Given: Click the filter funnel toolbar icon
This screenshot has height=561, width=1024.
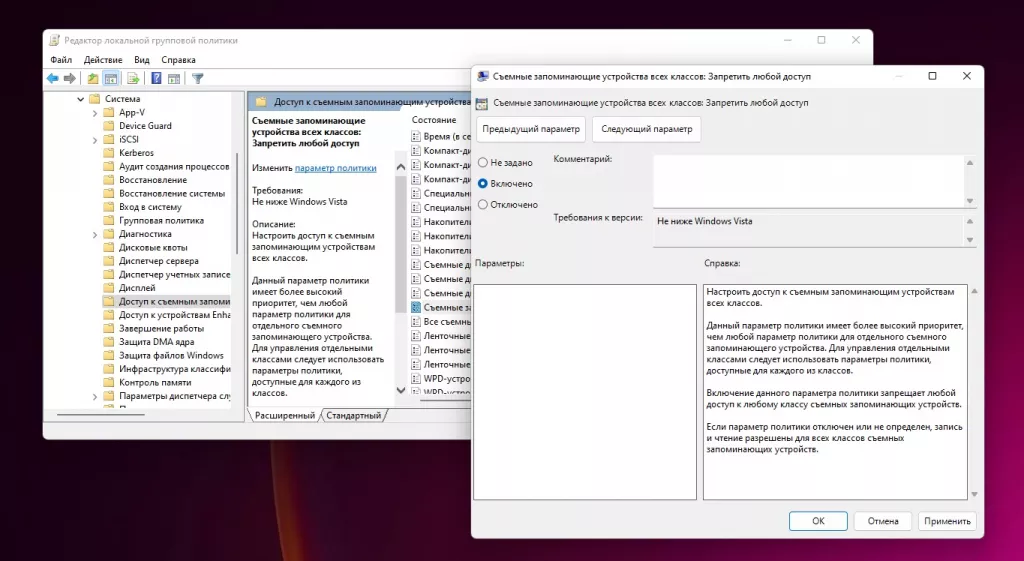Looking at the screenshot, I should click(x=198, y=78).
